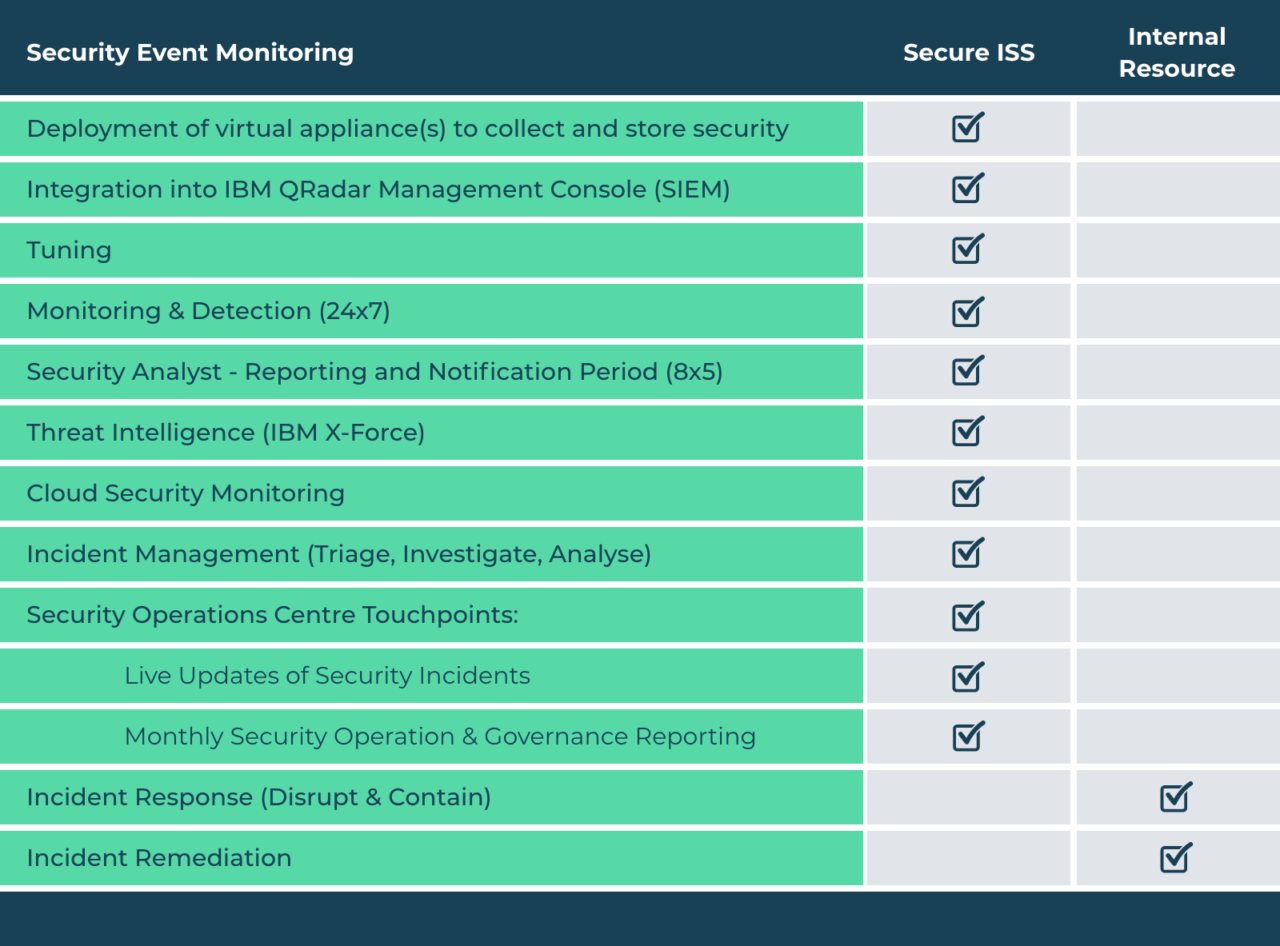Select the Secure ISS column header
The height and width of the screenshot is (946, 1280).
coord(968,53)
